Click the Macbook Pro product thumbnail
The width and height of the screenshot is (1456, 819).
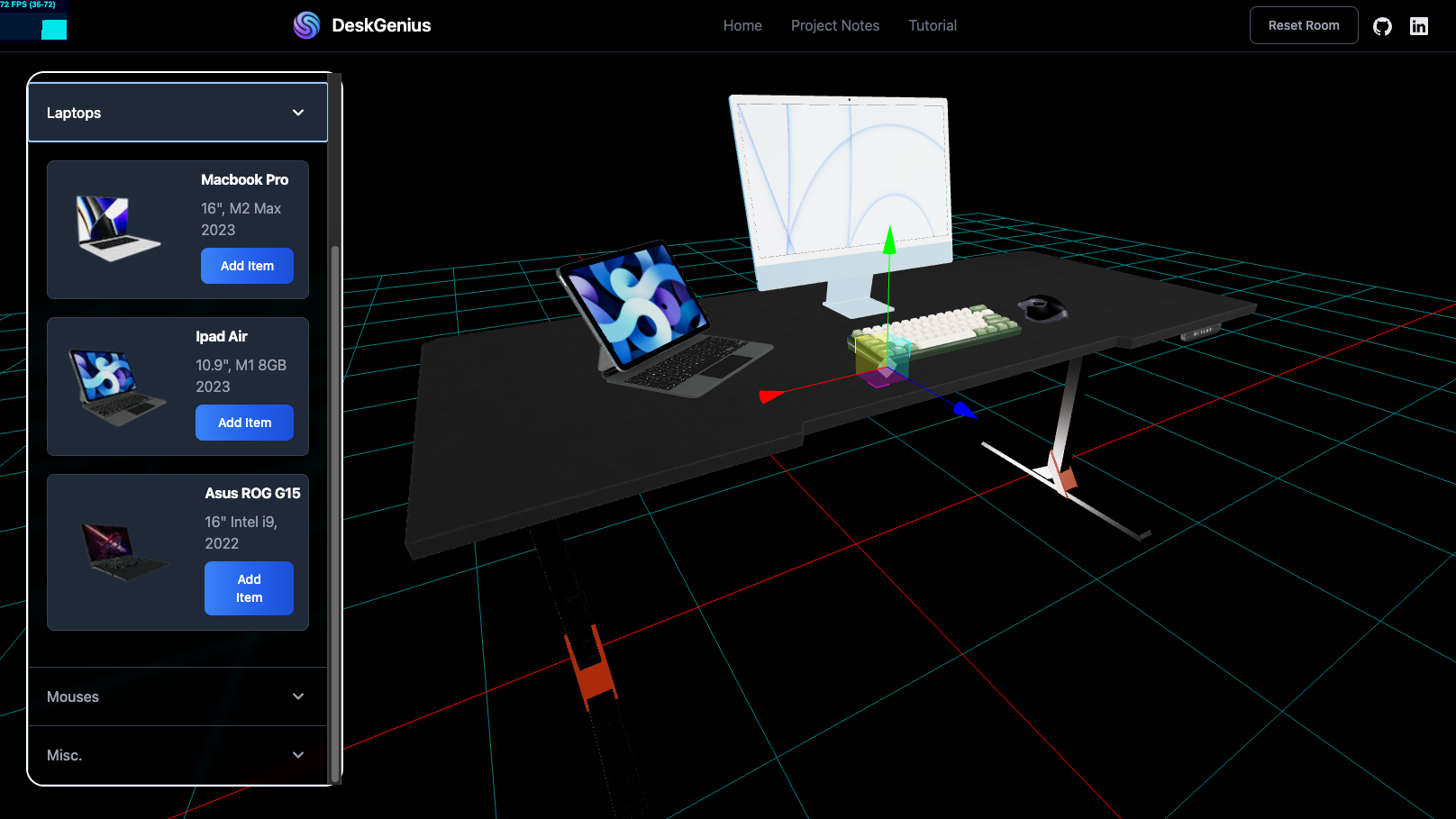[118, 229]
